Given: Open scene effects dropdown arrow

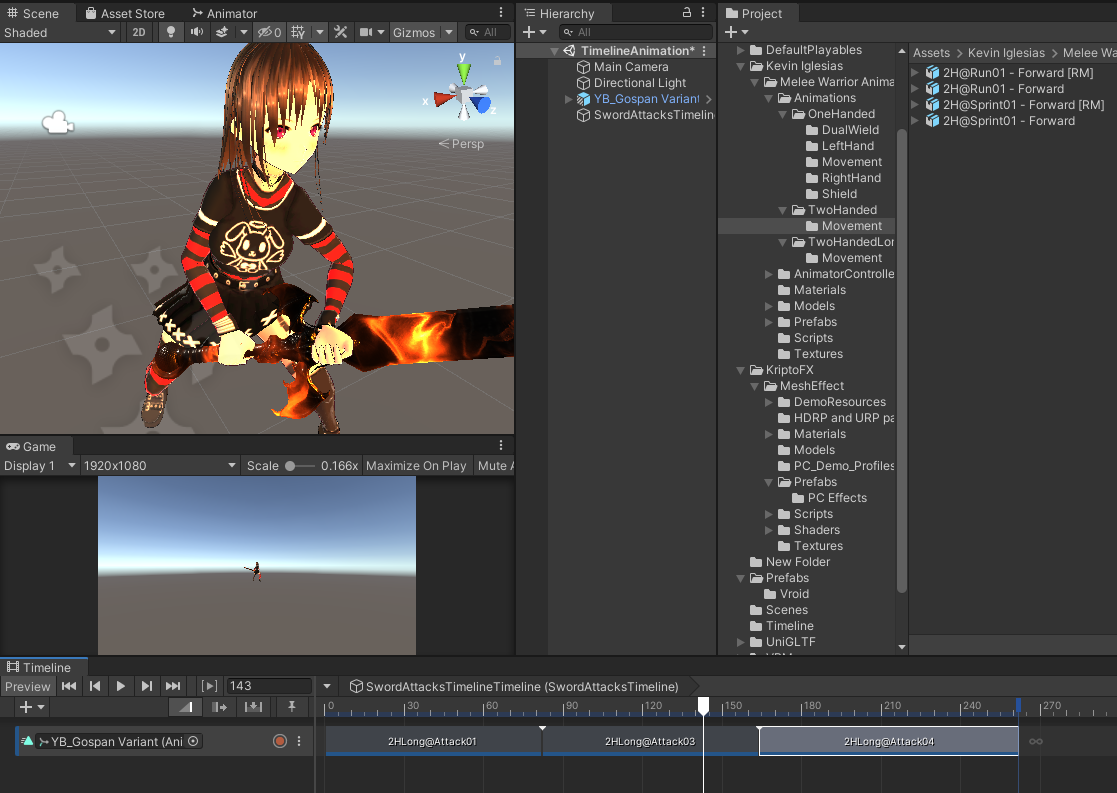Looking at the screenshot, I should point(244,32).
